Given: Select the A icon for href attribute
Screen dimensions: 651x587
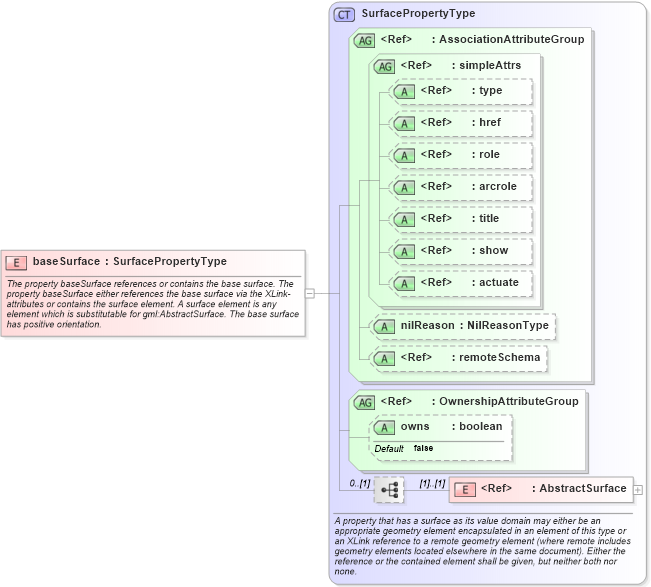Looking at the screenshot, I should (404, 123).
